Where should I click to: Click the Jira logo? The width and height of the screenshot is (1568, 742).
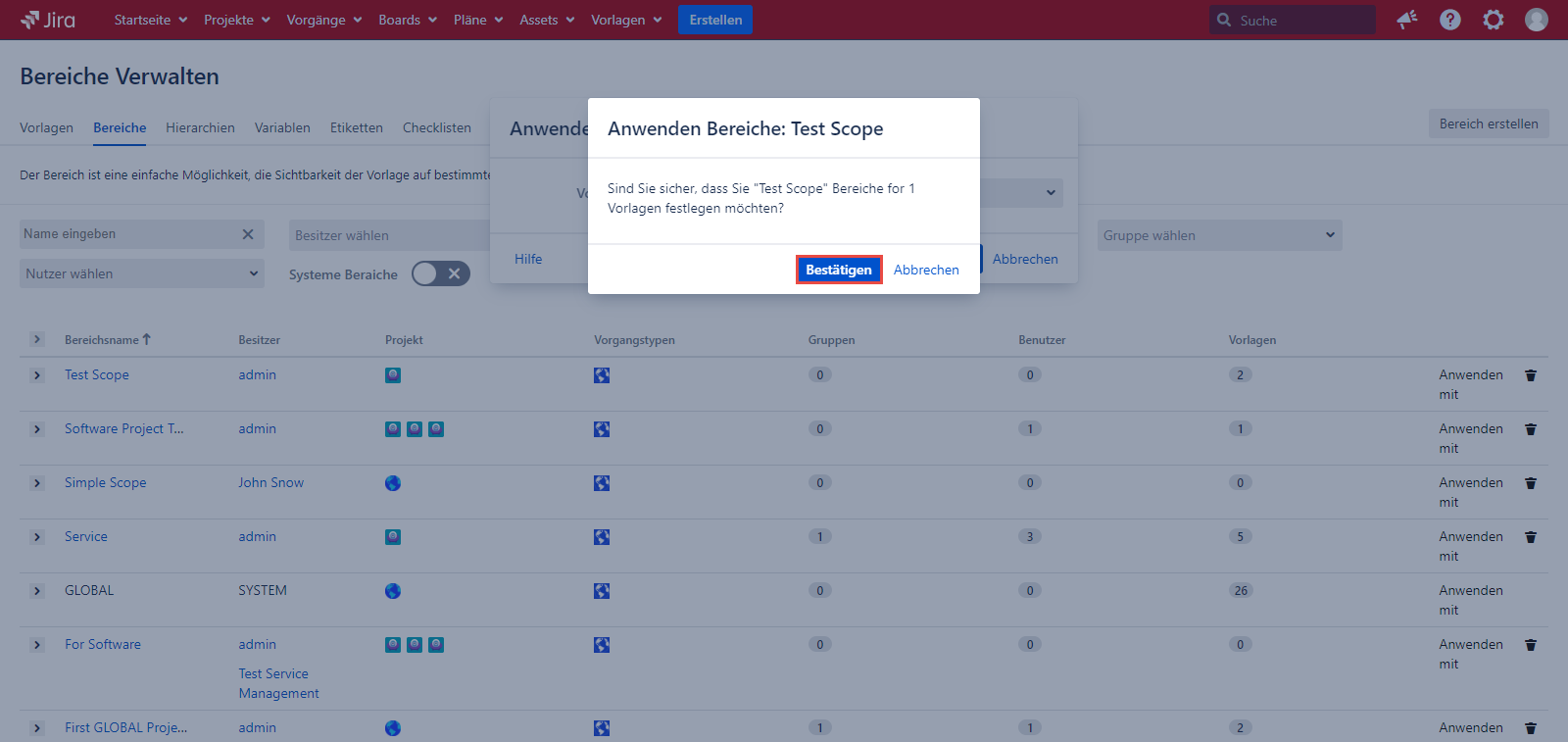(x=47, y=20)
